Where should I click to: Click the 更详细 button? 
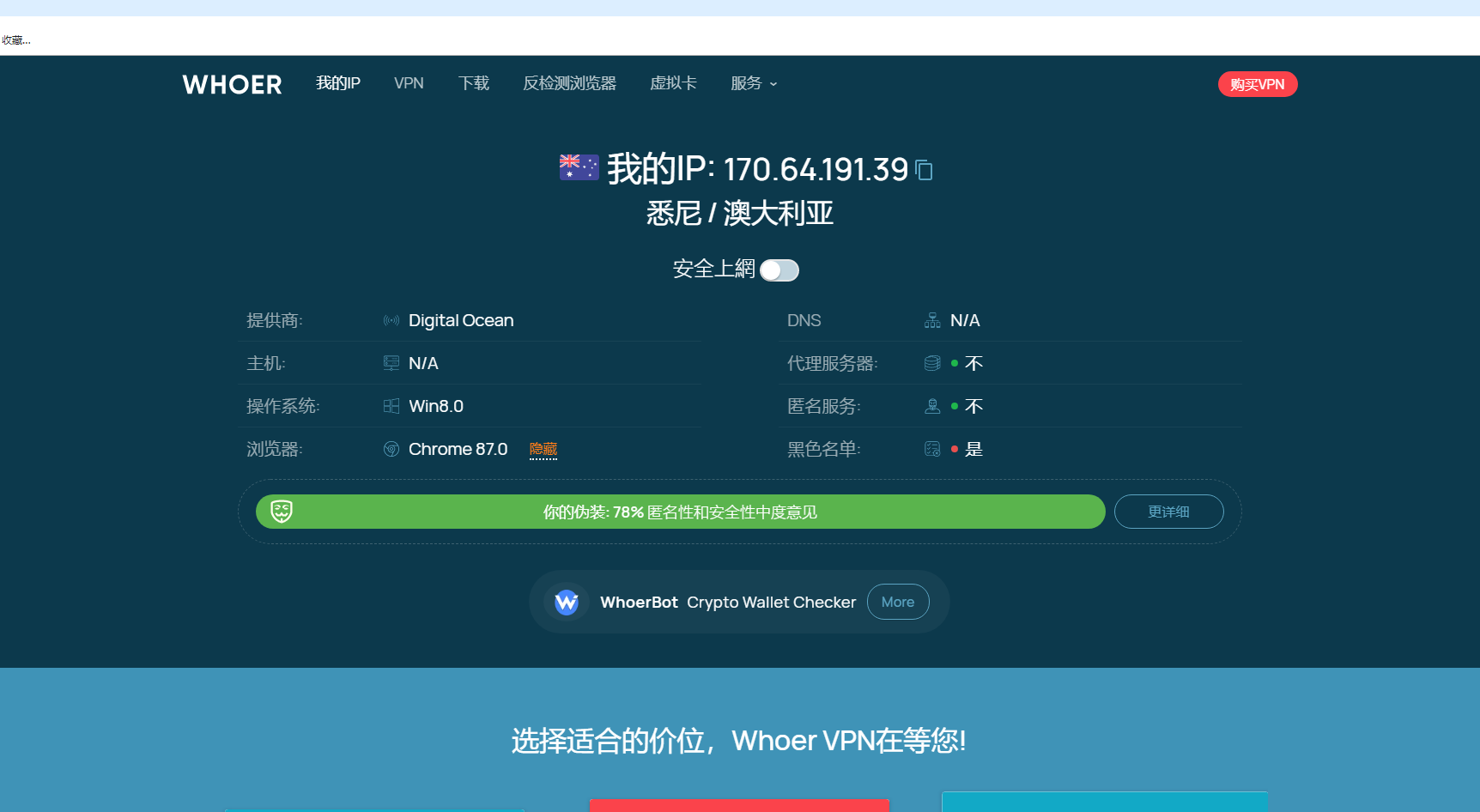pos(1169,512)
